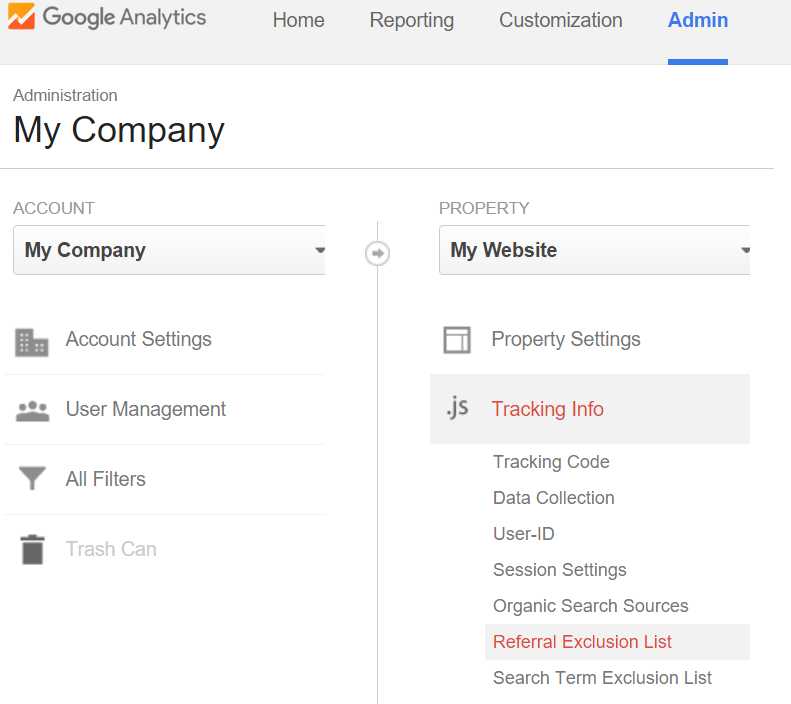The height and width of the screenshot is (704, 791).
Task: Click the Administration label
Action: 65,95
